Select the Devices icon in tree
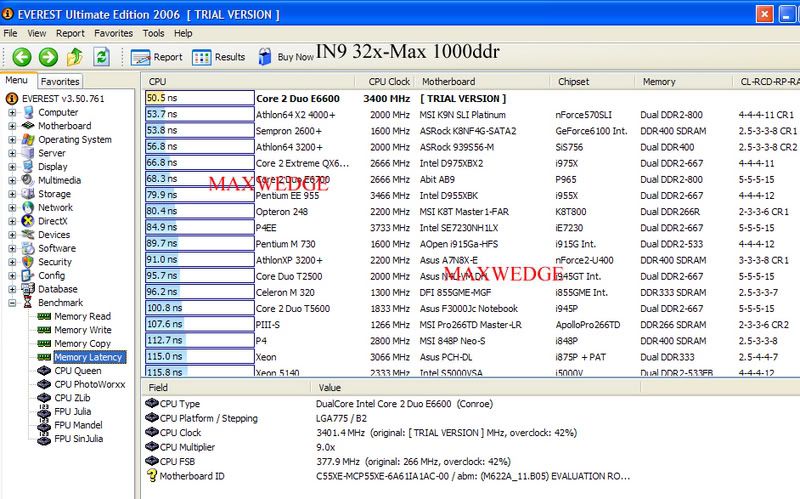Viewport: 800px width, 499px height. point(28,235)
